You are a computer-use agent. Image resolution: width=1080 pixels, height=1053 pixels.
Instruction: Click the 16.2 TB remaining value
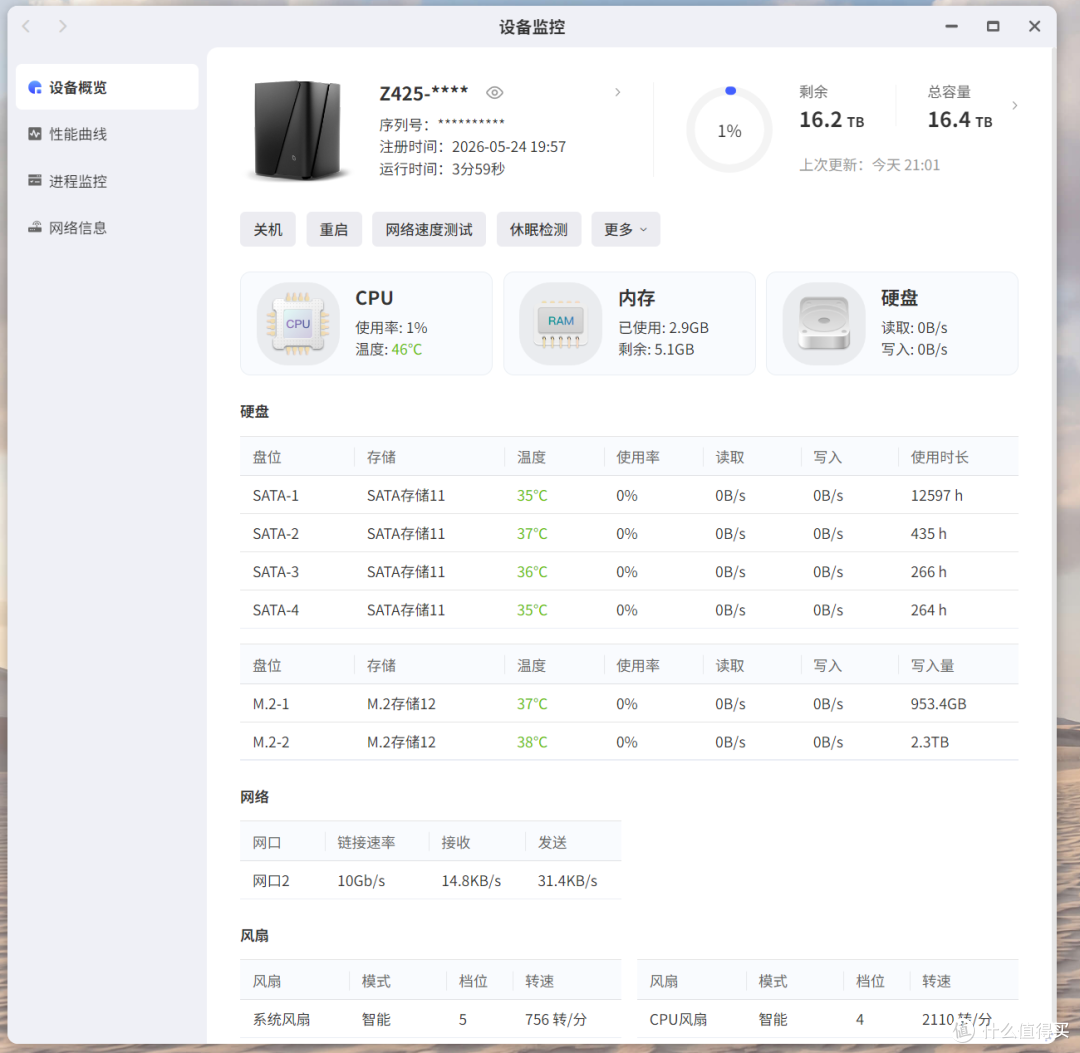831,120
